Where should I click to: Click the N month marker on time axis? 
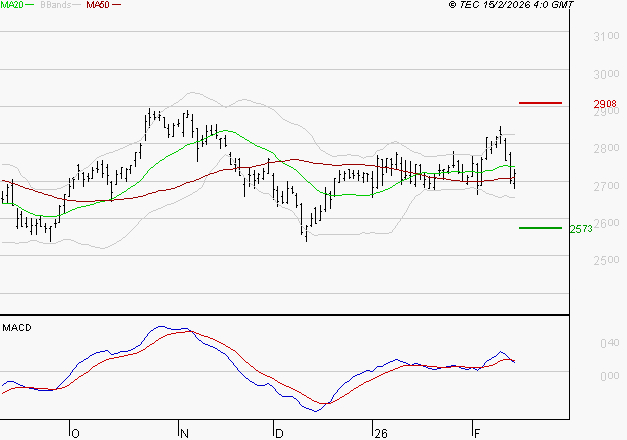pos(184,433)
